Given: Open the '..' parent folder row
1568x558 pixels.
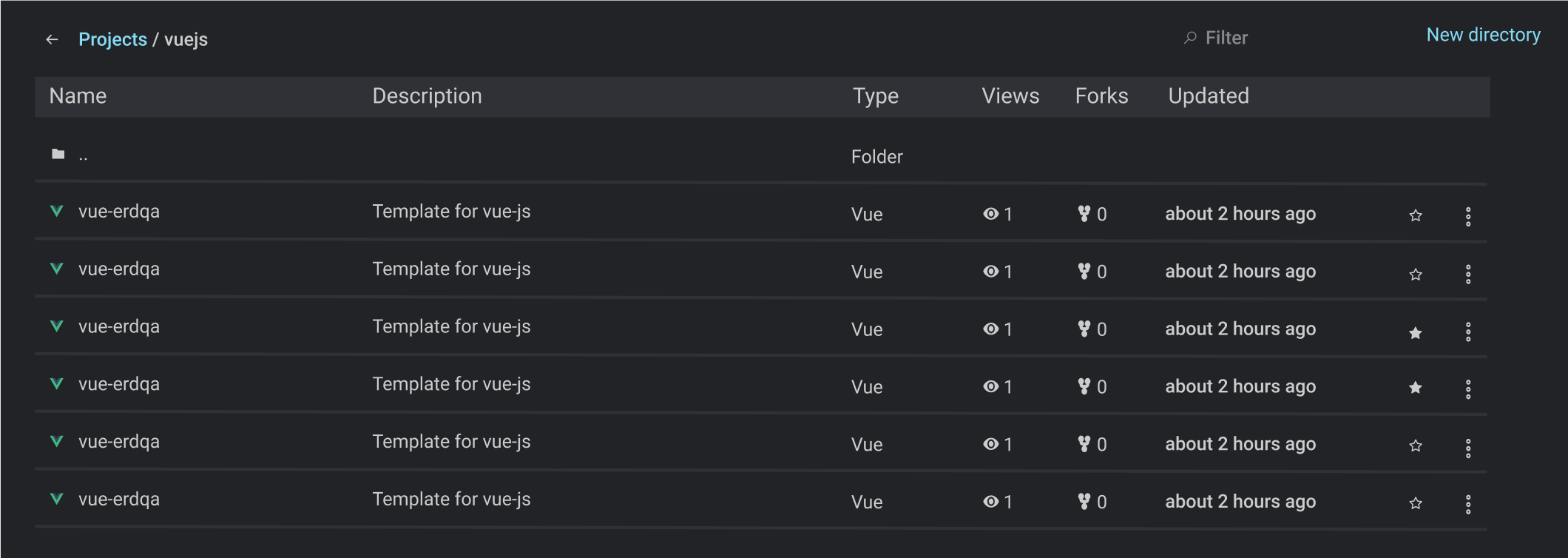Looking at the screenshot, I should pos(84,155).
